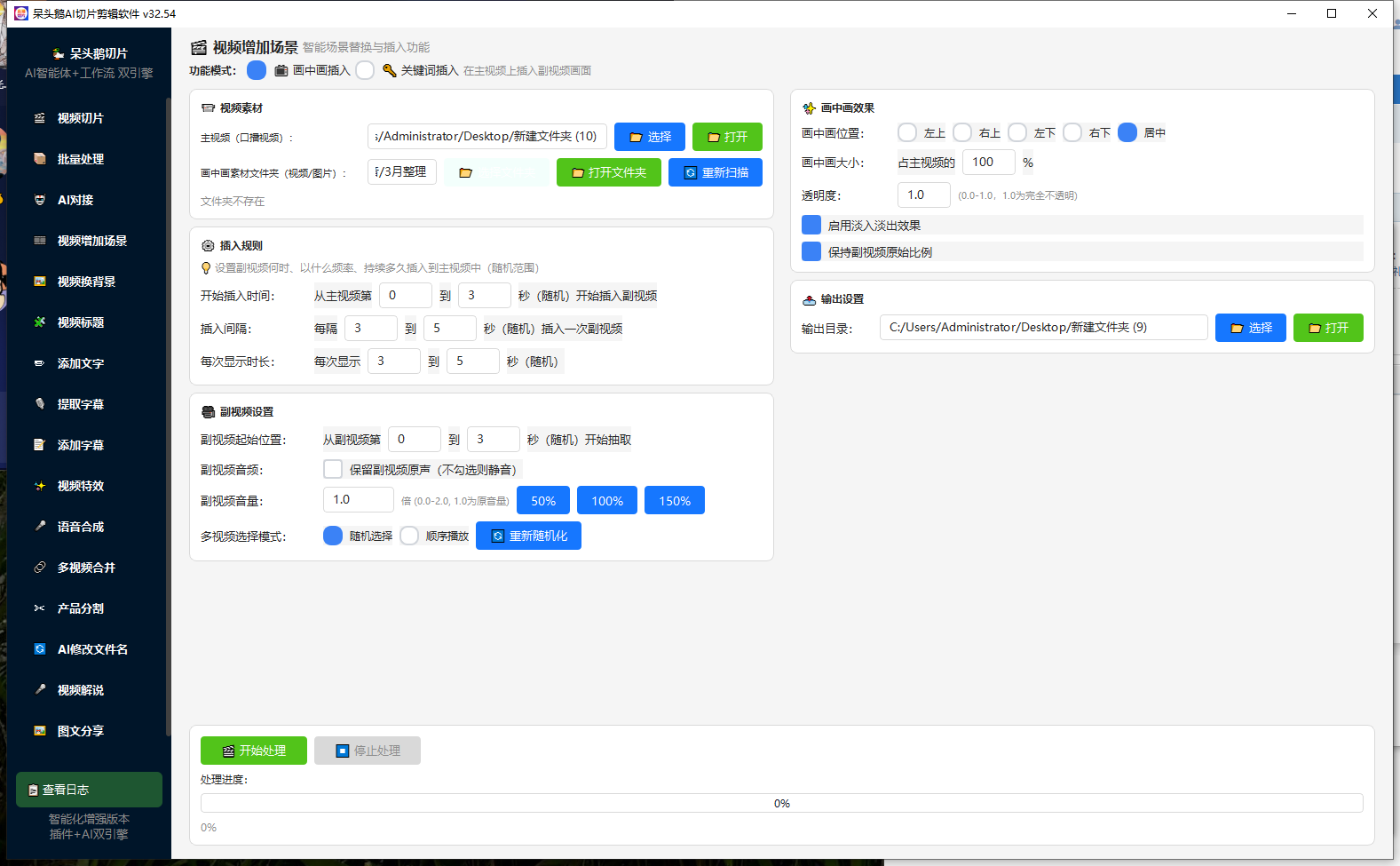Click the 视频素材 section icon
This screenshot has height=866, width=1400.
pos(208,108)
